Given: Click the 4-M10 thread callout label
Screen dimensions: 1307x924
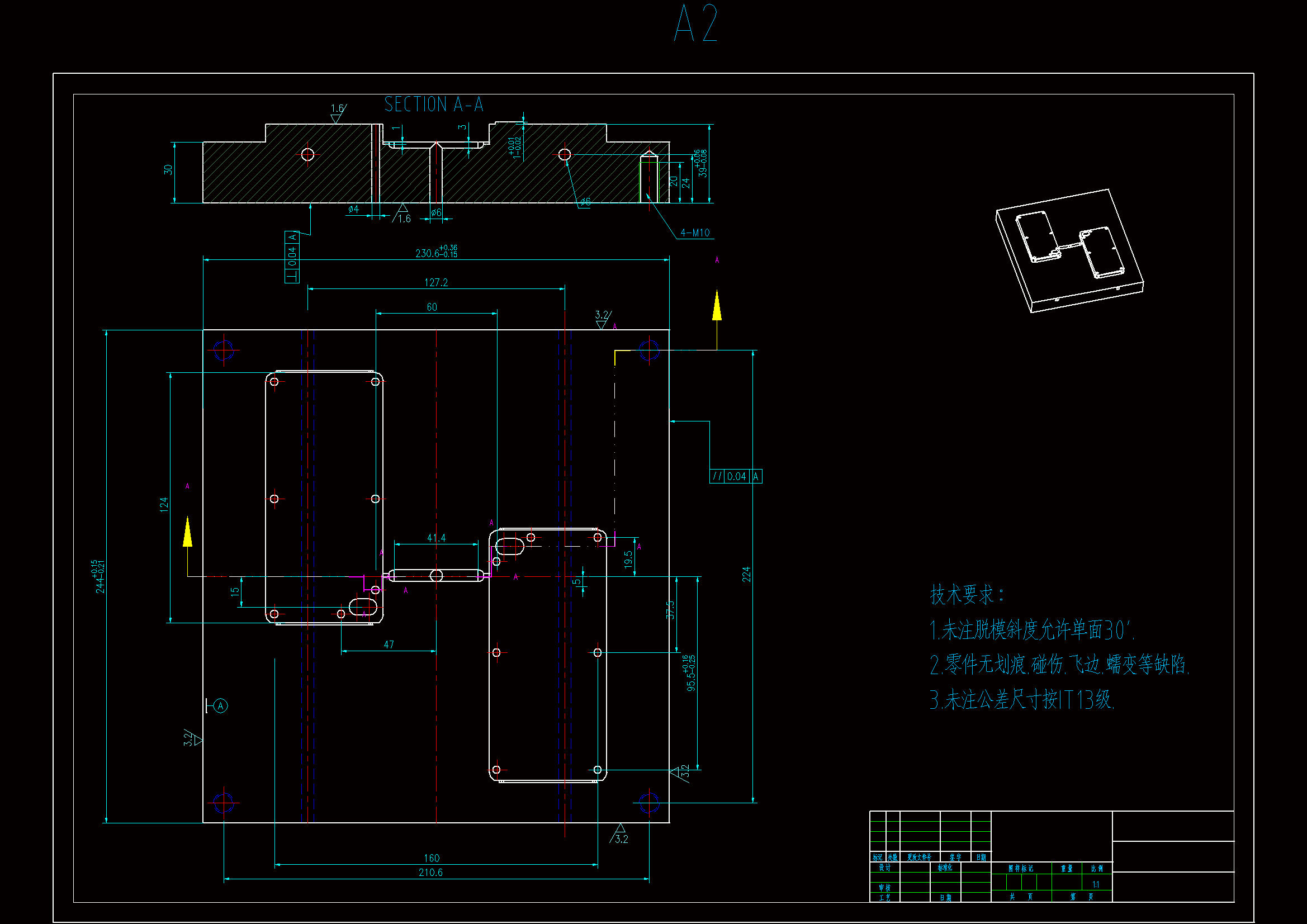Looking at the screenshot, I should [x=694, y=233].
